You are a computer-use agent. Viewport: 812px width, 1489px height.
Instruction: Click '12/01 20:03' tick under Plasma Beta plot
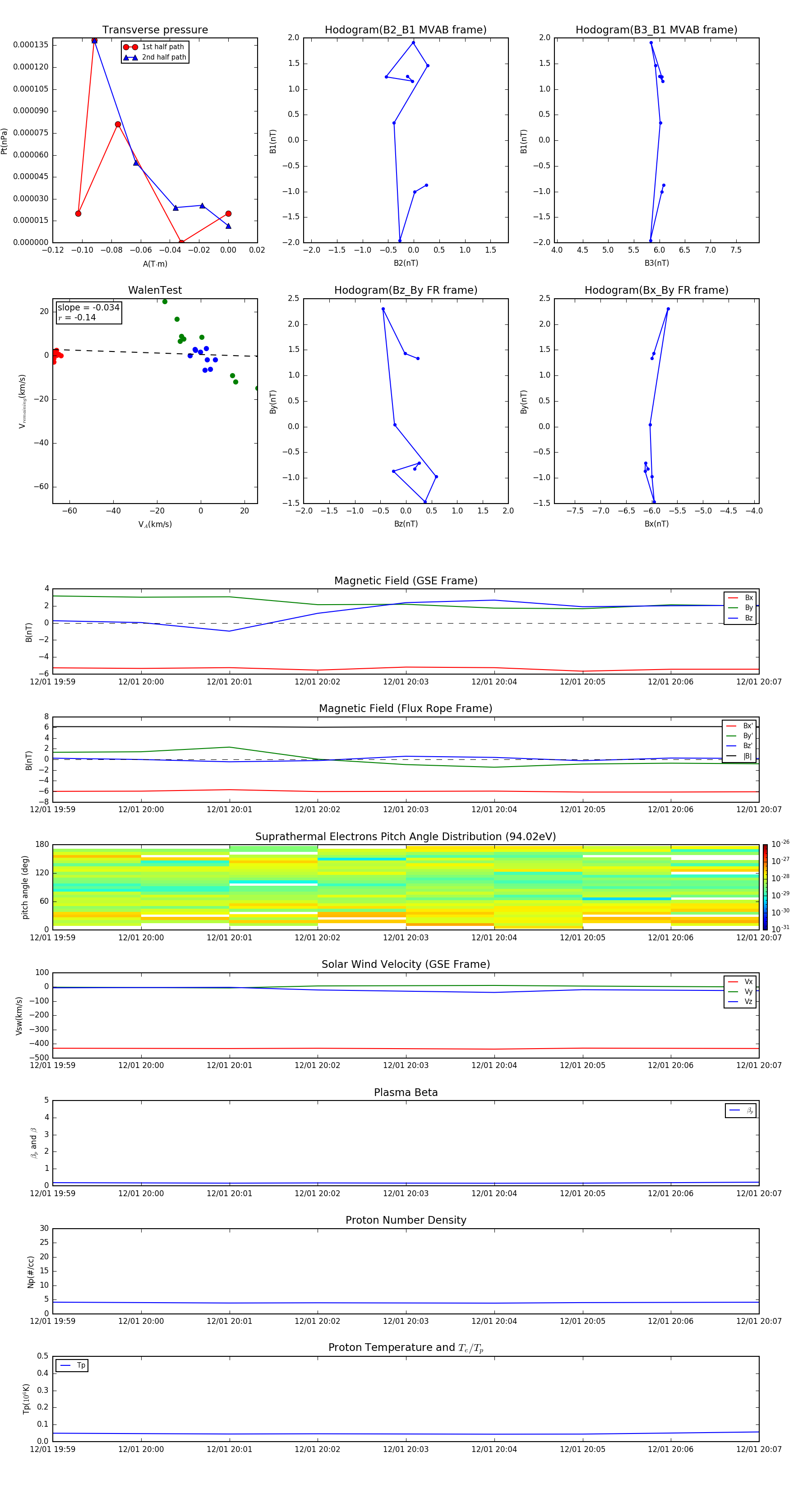[406, 1193]
